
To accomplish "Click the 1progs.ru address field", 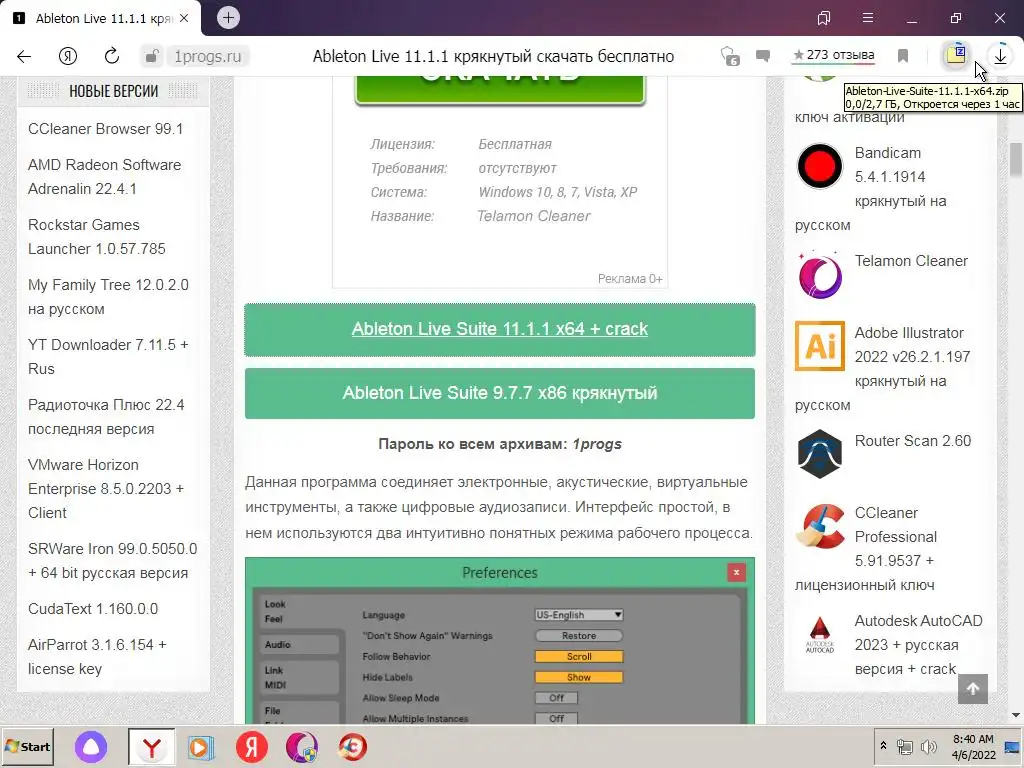I will [x=208, y=57].
